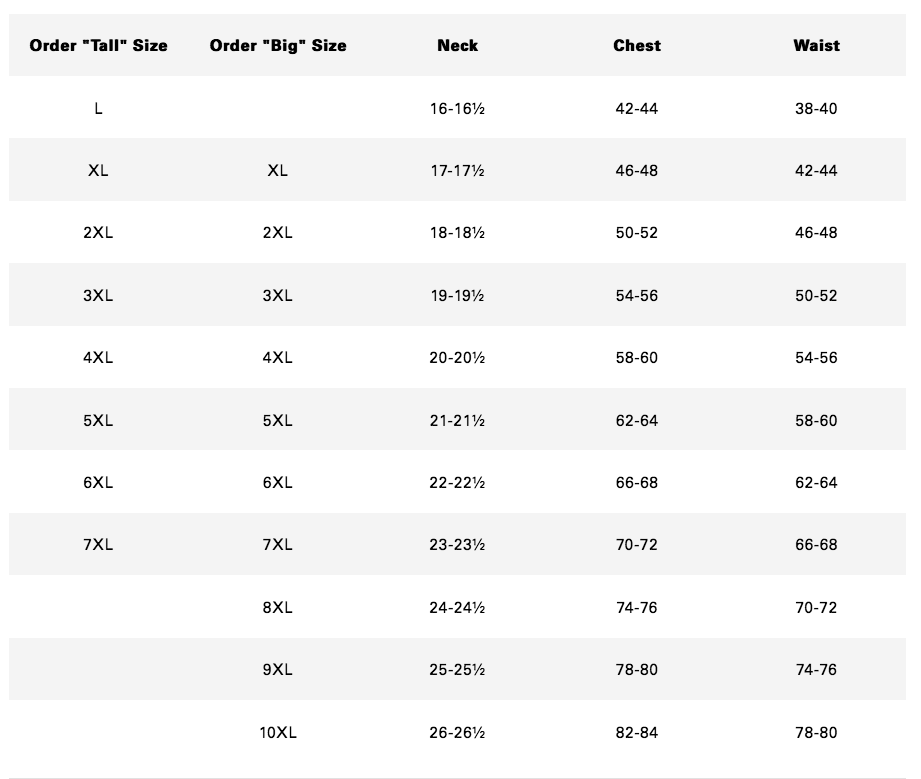The image size is (921, 779).
Task: Click neck measurement 26-26½
Action: coord(457,732)
